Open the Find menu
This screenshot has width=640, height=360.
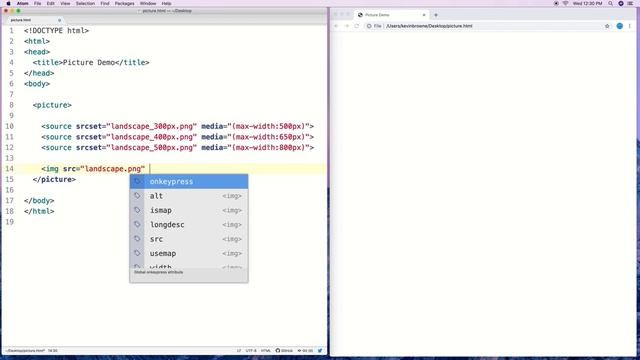(105, 3)
